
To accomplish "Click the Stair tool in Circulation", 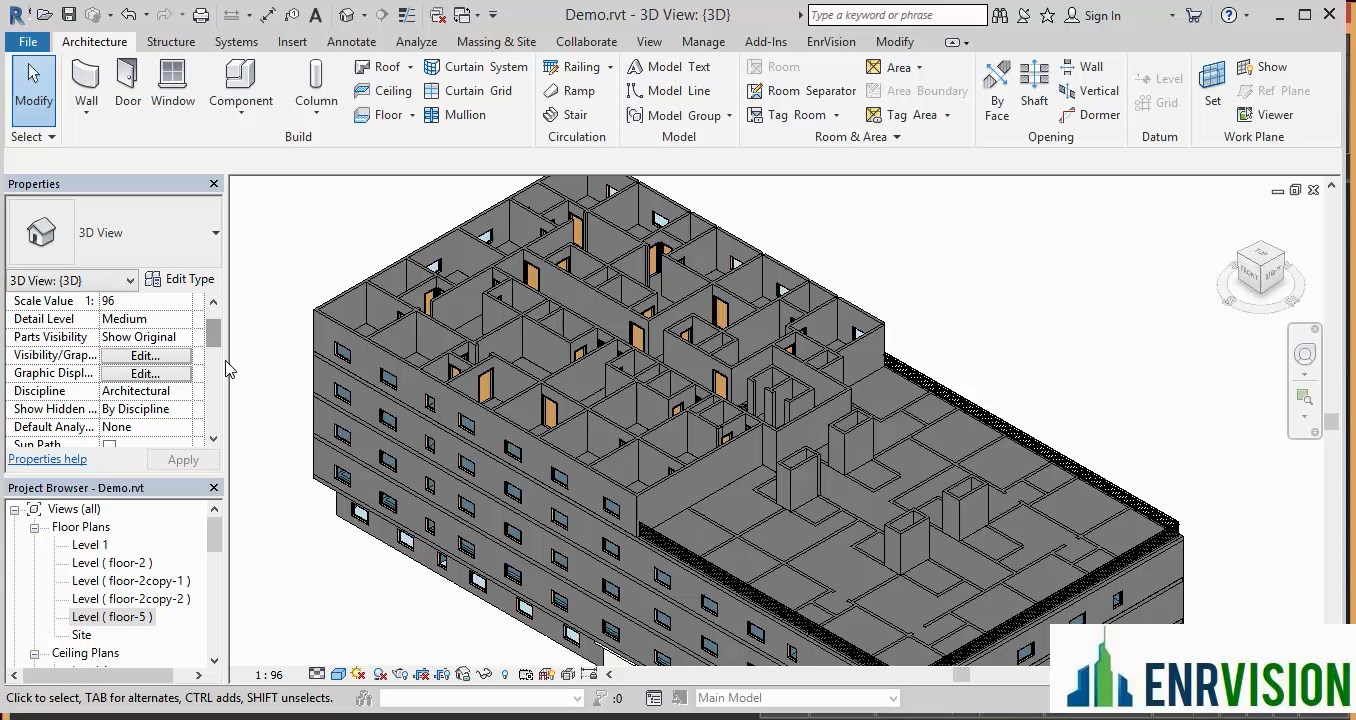I will point(565,115).
